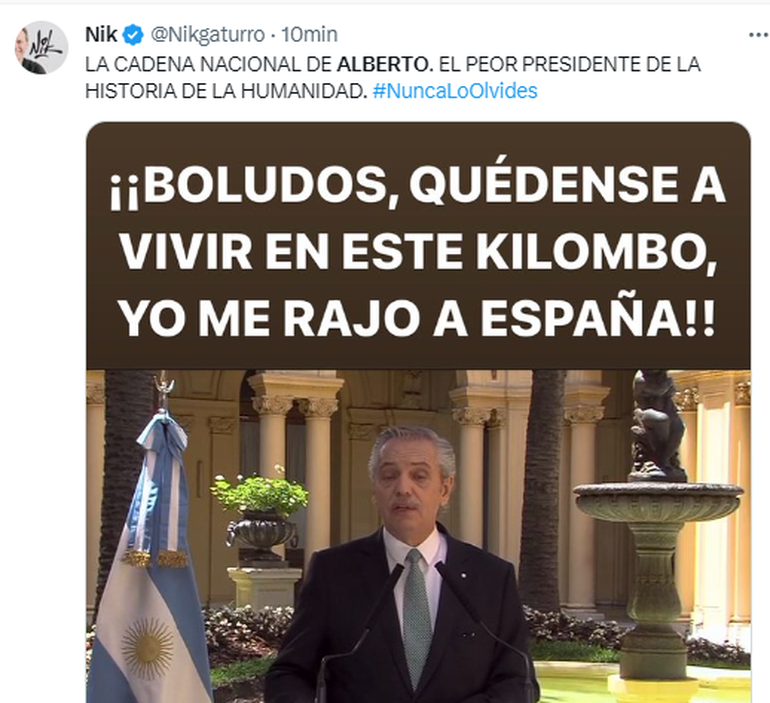770x703 pixels.
Task: Open Nik's round profile avatar
Action: pos(42,48)
